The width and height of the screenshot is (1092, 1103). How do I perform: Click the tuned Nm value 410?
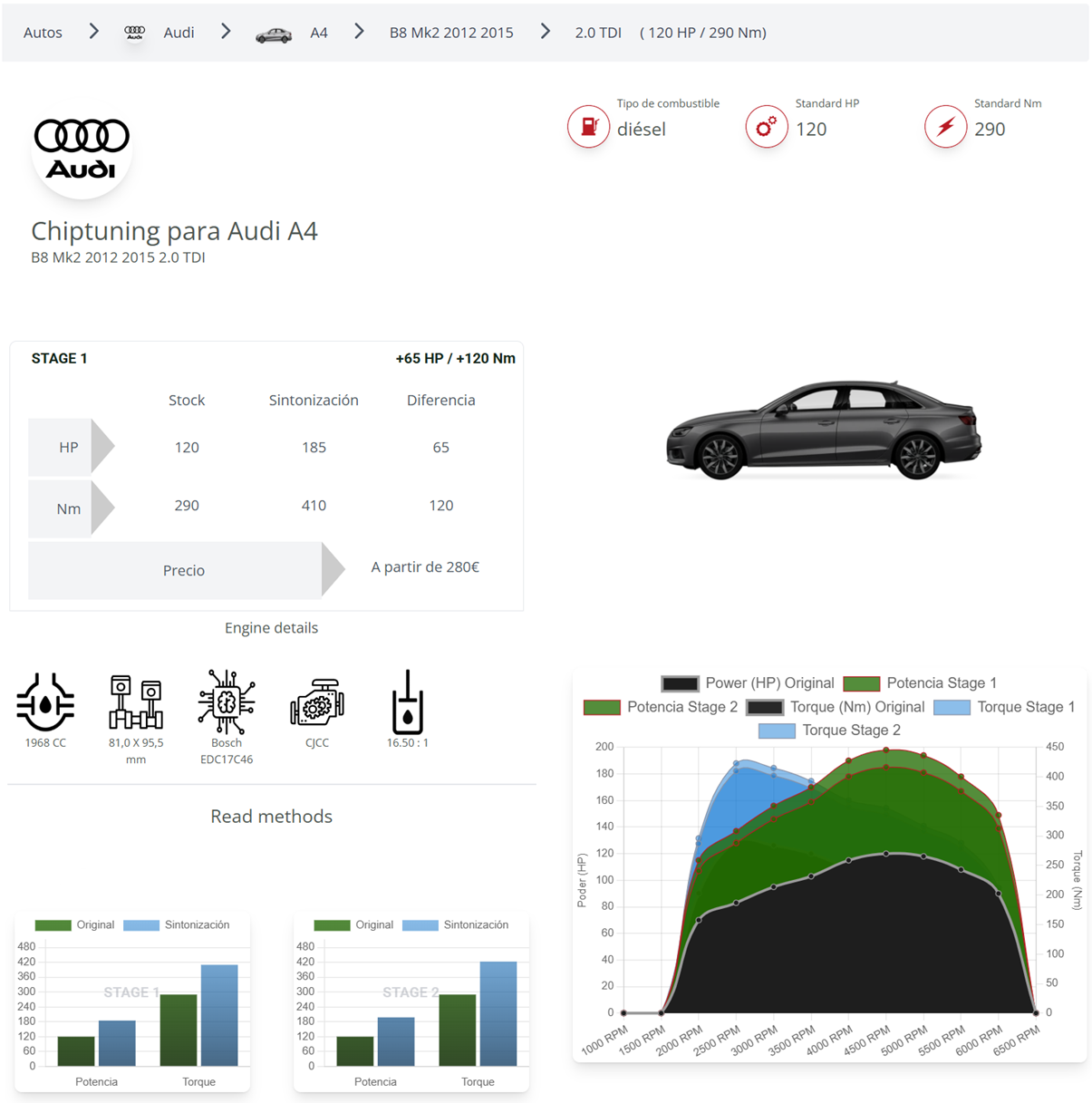[314, 506]
